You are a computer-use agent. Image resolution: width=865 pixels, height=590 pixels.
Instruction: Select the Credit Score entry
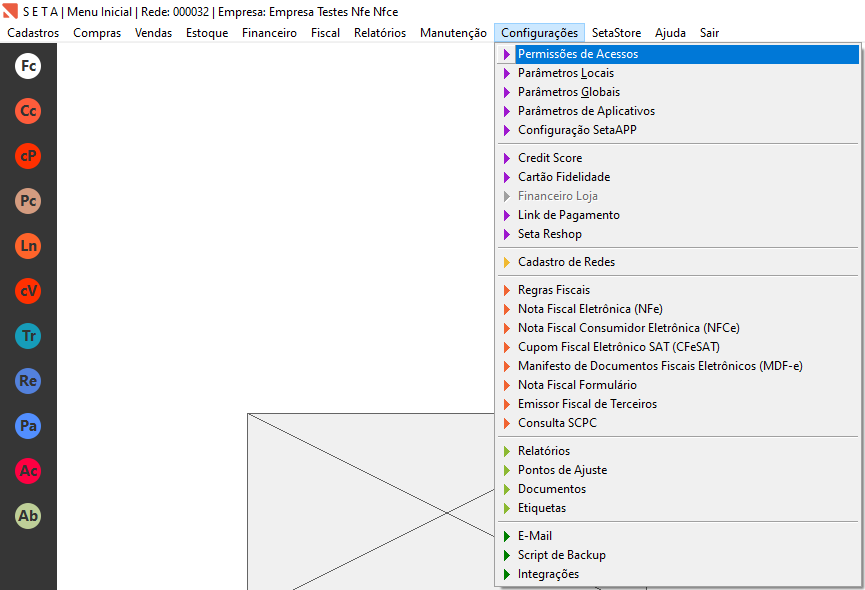coord(679,158)
